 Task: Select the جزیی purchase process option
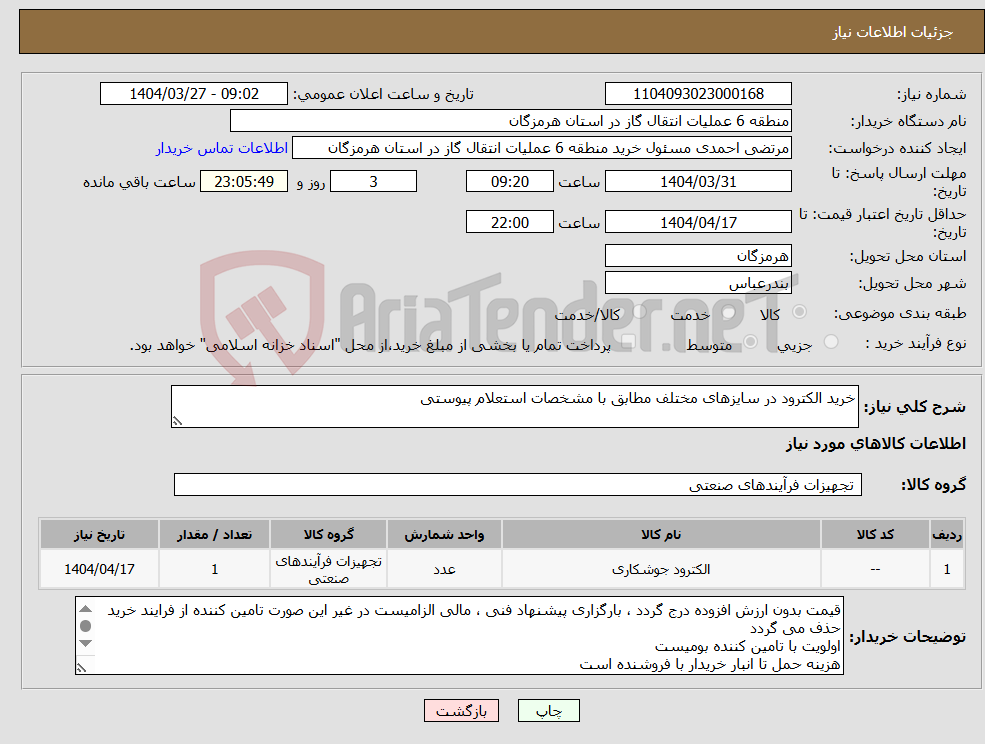[832, 341]
